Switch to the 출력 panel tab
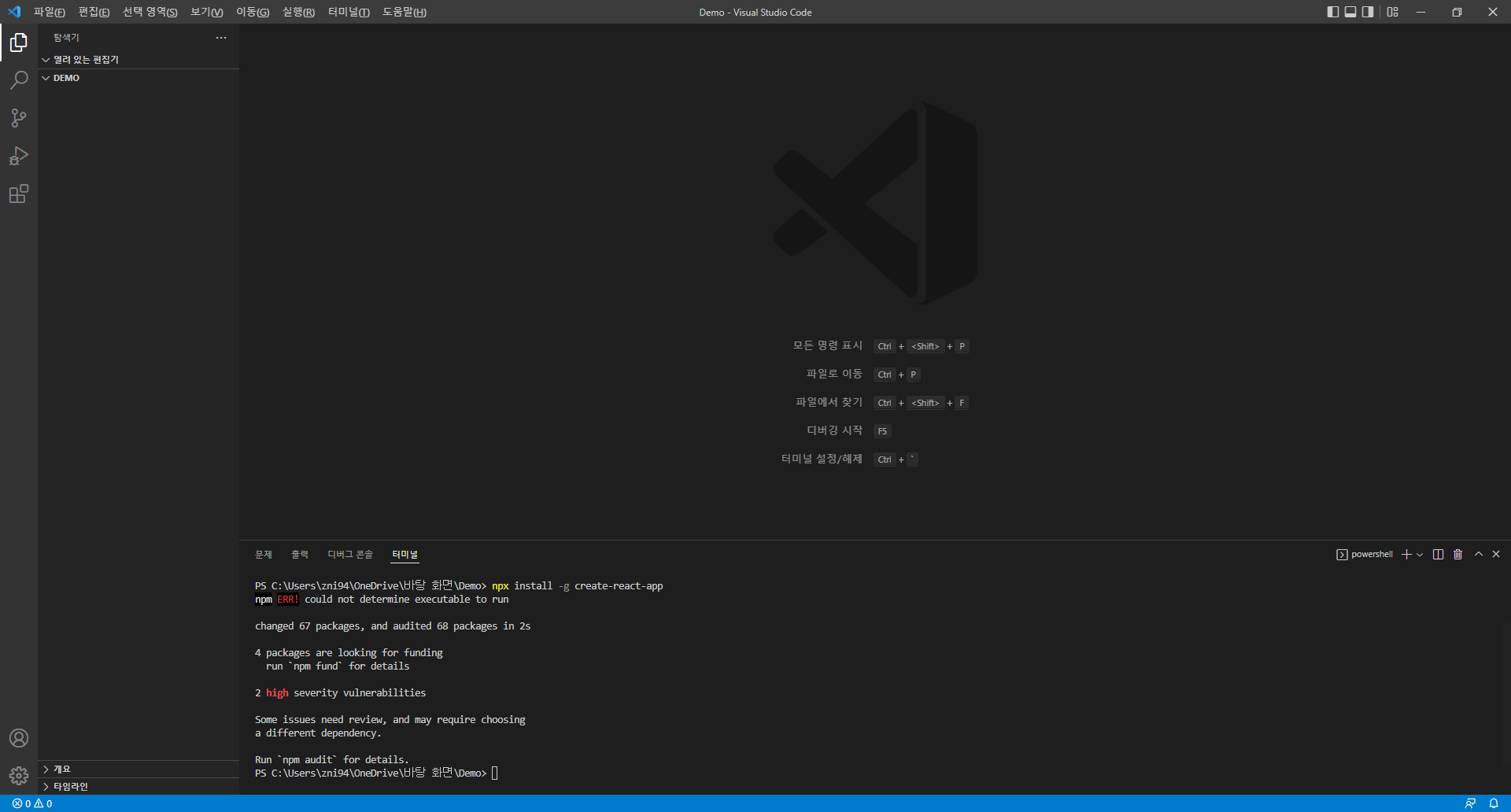 click(x=300, y=555)
